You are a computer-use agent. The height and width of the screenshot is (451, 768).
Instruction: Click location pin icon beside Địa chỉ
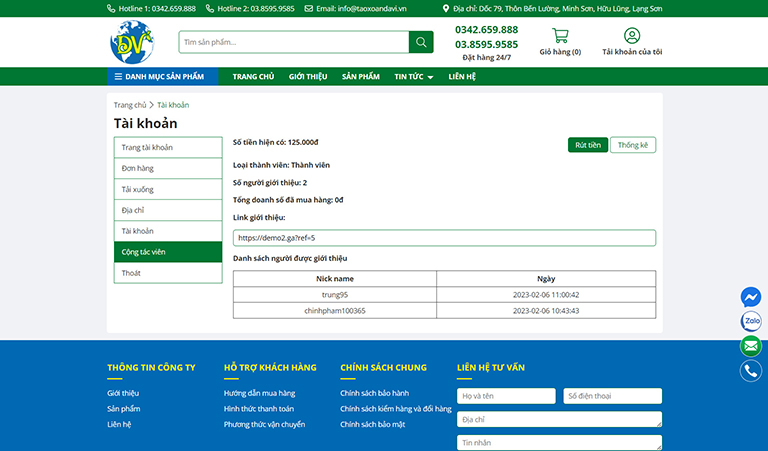(445, 8)
